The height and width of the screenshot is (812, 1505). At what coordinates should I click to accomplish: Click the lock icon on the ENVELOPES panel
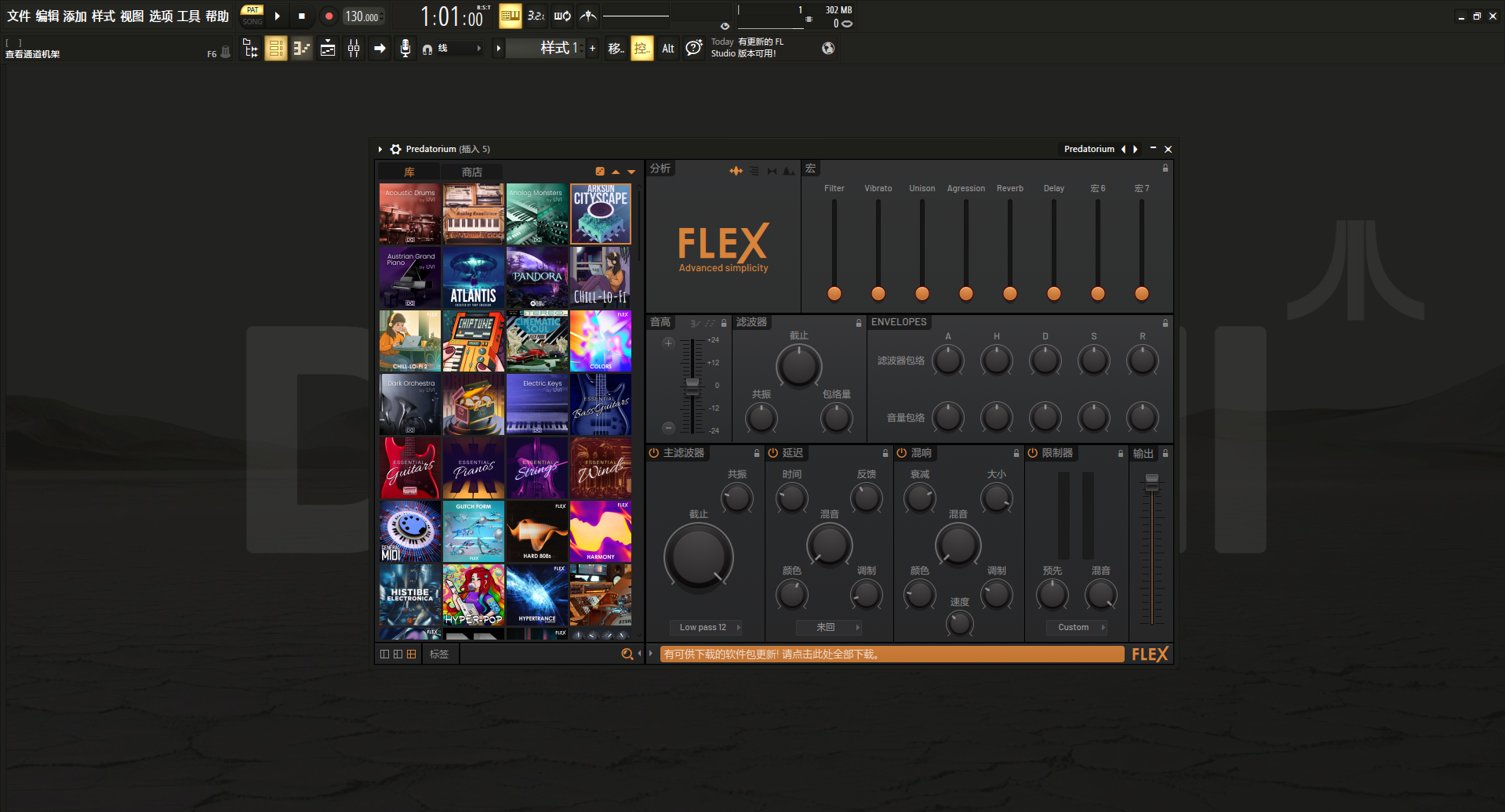pos(1165,322)
